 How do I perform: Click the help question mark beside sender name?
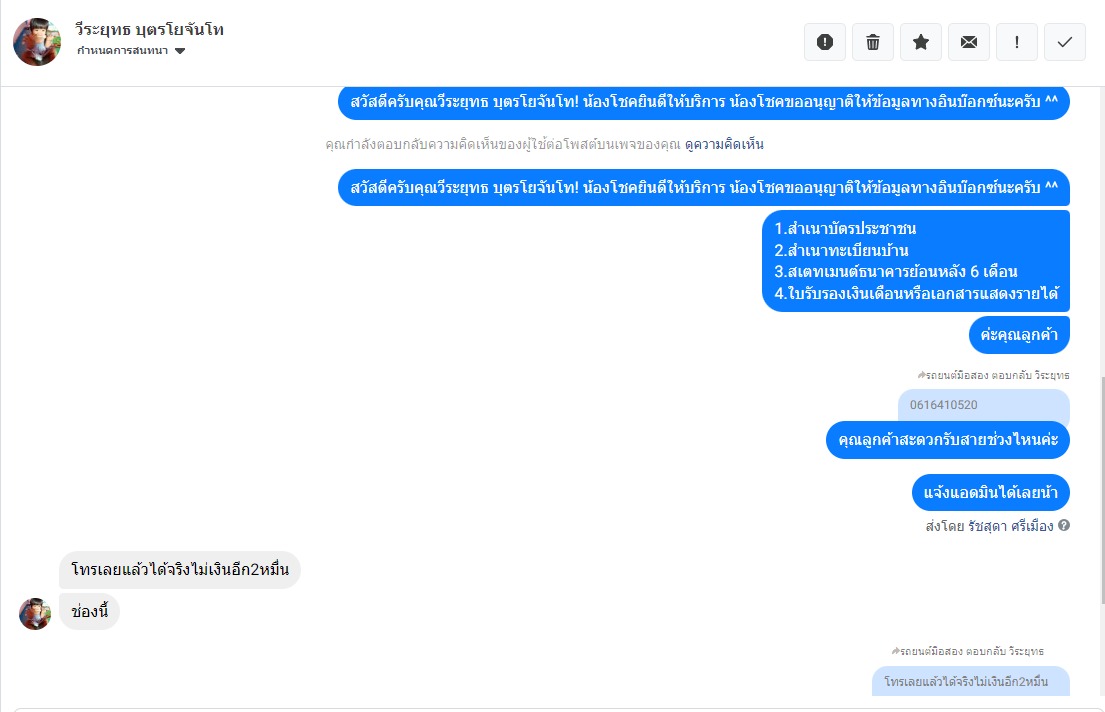click(1064, 525)
